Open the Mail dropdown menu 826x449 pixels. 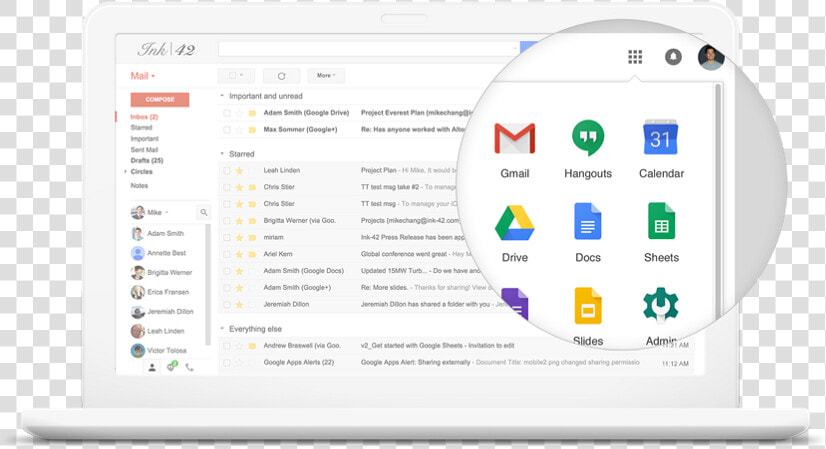coord(142,76)
